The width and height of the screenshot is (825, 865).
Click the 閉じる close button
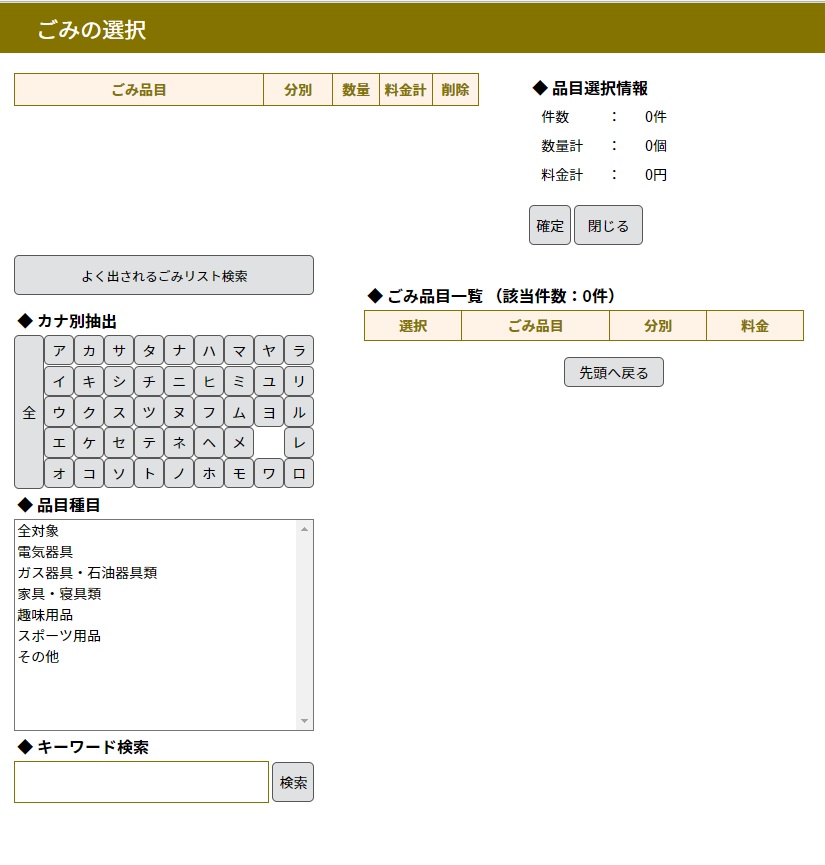click(608, 225)
